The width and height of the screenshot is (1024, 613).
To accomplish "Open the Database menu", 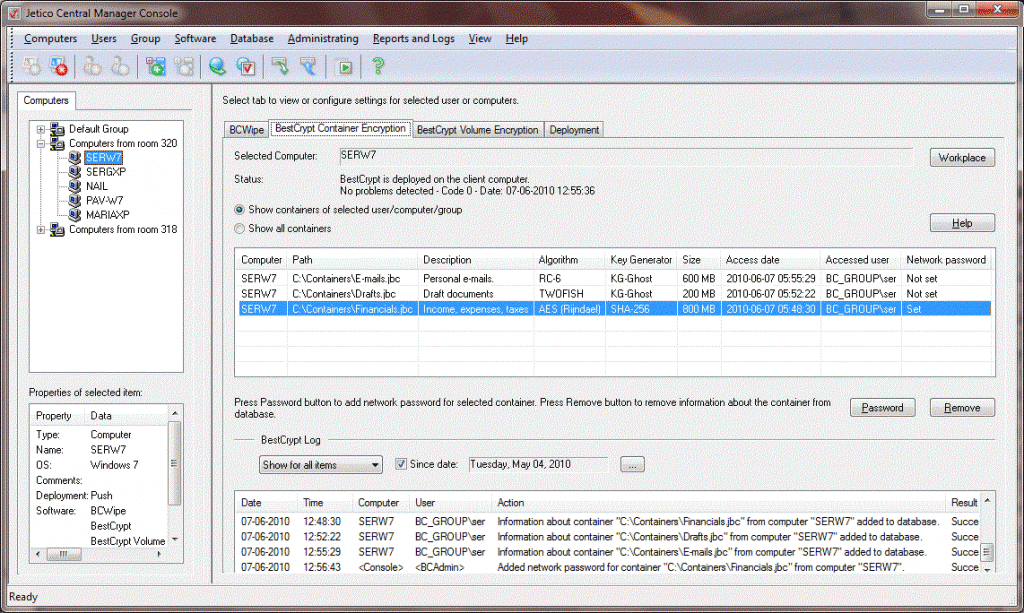I will click(251, 39).
